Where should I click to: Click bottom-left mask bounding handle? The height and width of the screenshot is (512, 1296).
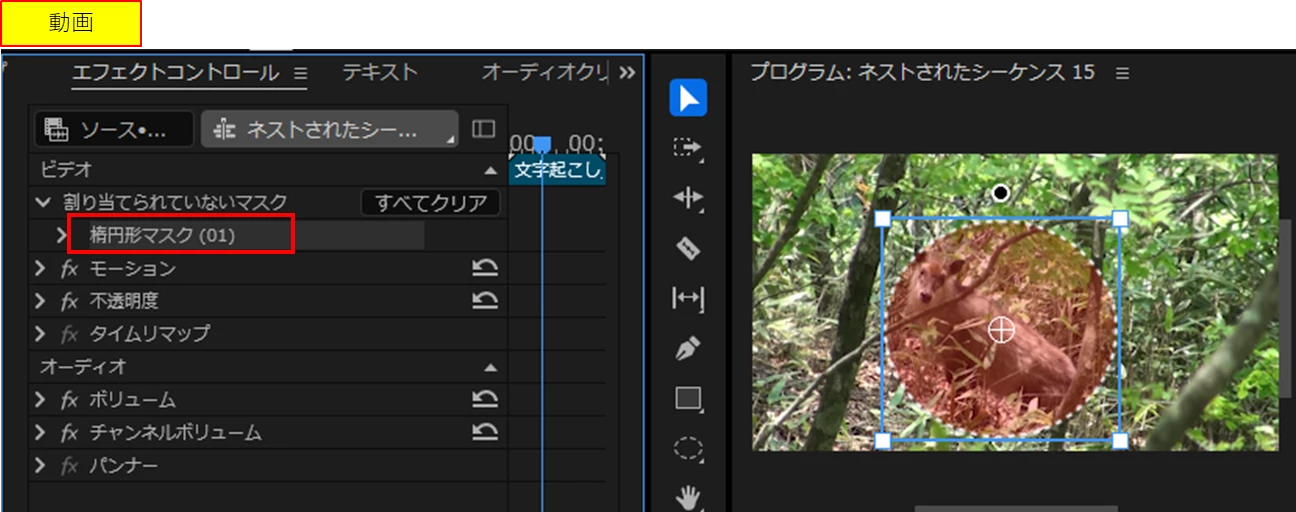point(882,441)
